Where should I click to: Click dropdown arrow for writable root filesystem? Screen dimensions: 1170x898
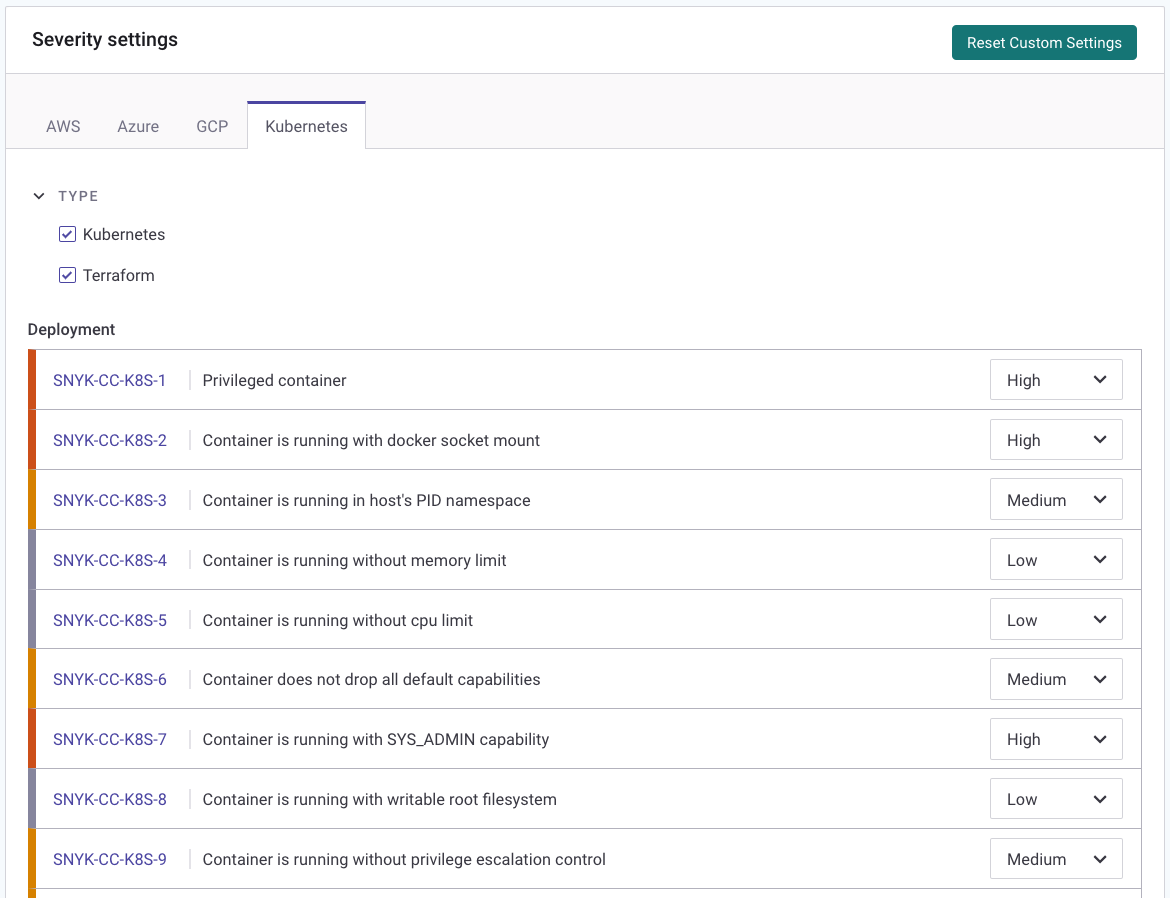click(1100, 799)
